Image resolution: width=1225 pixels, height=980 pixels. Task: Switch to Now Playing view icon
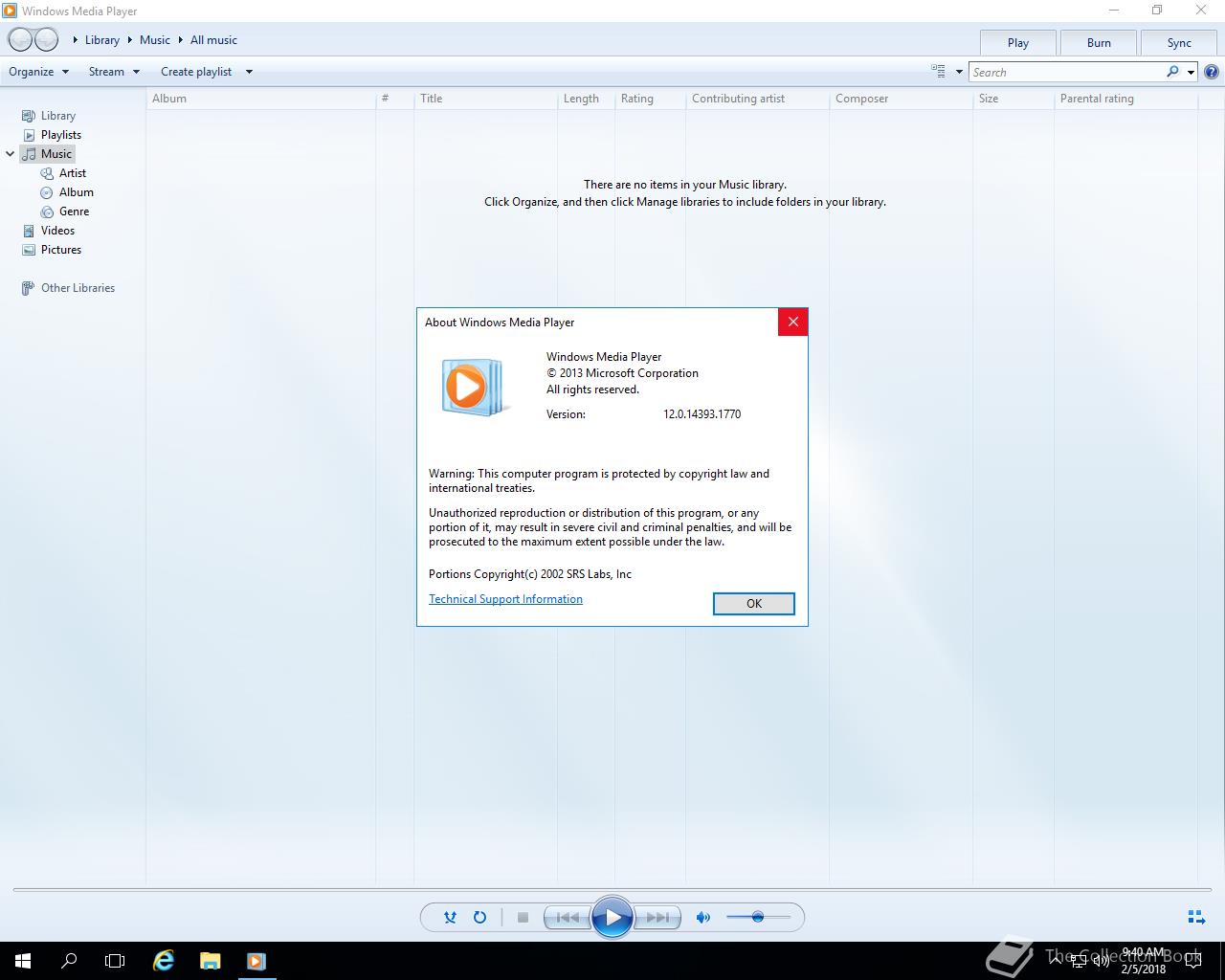point(1196,917)
